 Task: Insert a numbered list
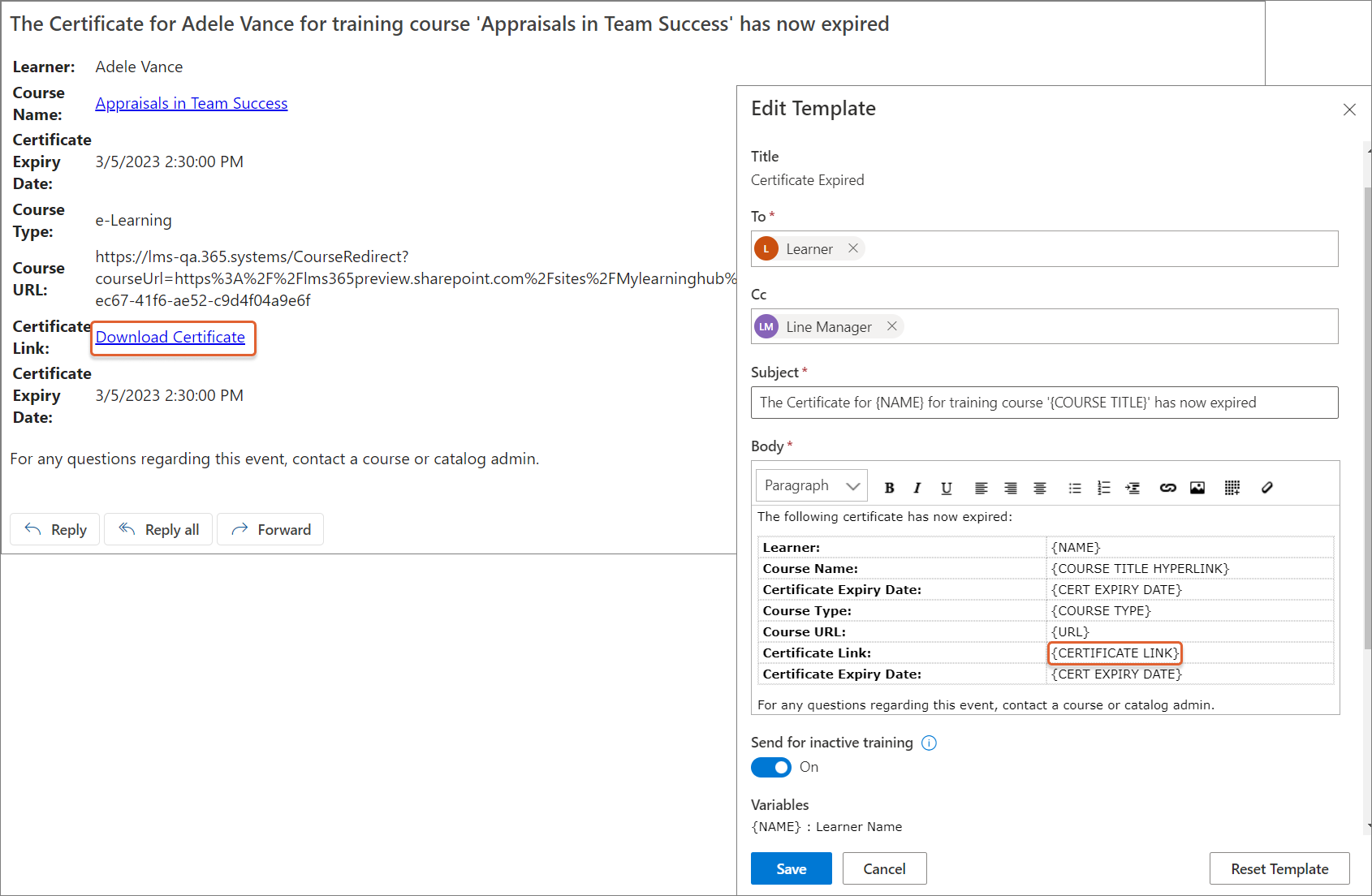tap(1103, 488)
